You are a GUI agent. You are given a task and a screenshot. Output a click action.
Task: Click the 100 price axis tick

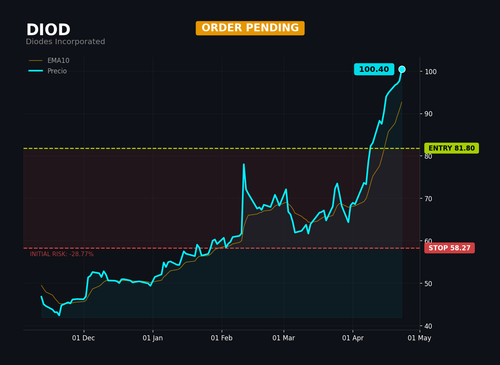(431, 72)
